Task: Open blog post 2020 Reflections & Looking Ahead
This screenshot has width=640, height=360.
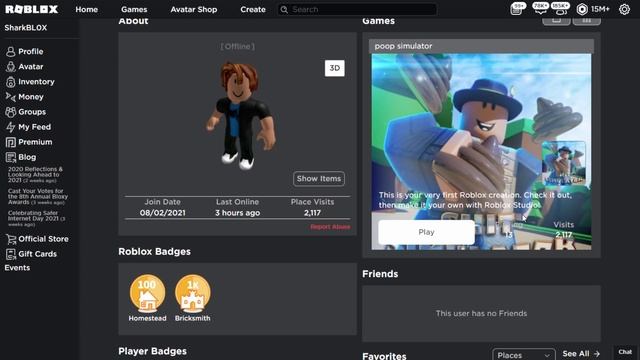Action: 35,175
